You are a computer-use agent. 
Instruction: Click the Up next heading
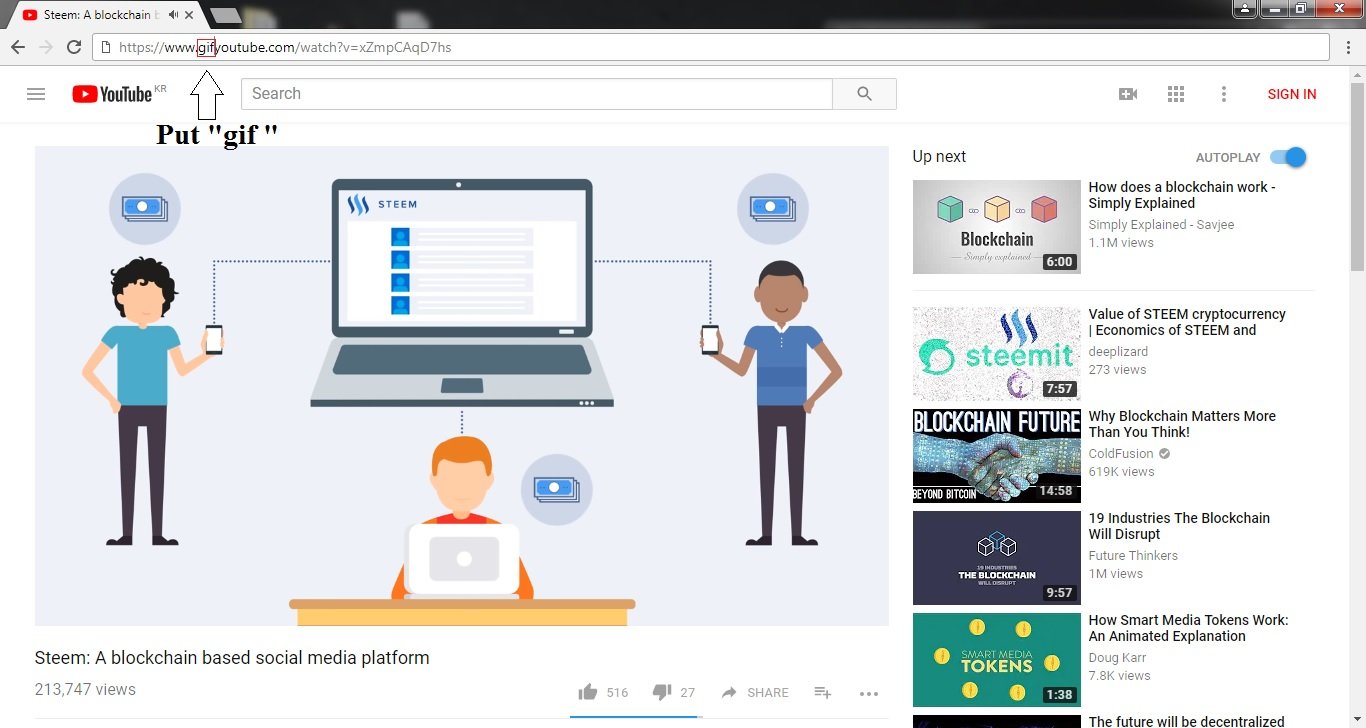(939, 157)
